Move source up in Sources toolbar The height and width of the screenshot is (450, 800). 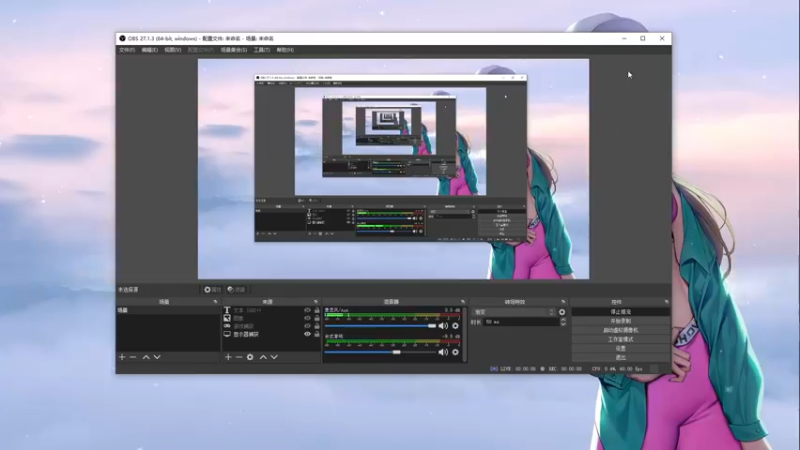point(263,357)
